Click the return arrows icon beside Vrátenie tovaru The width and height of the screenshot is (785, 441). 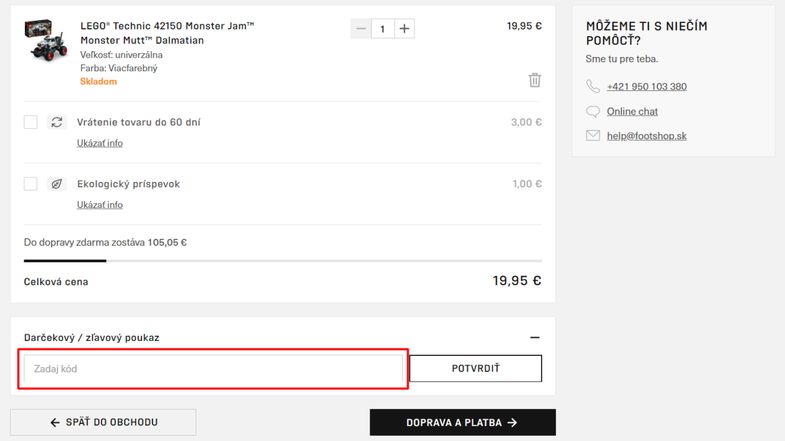pyautogui.click(x=57, y=122)
